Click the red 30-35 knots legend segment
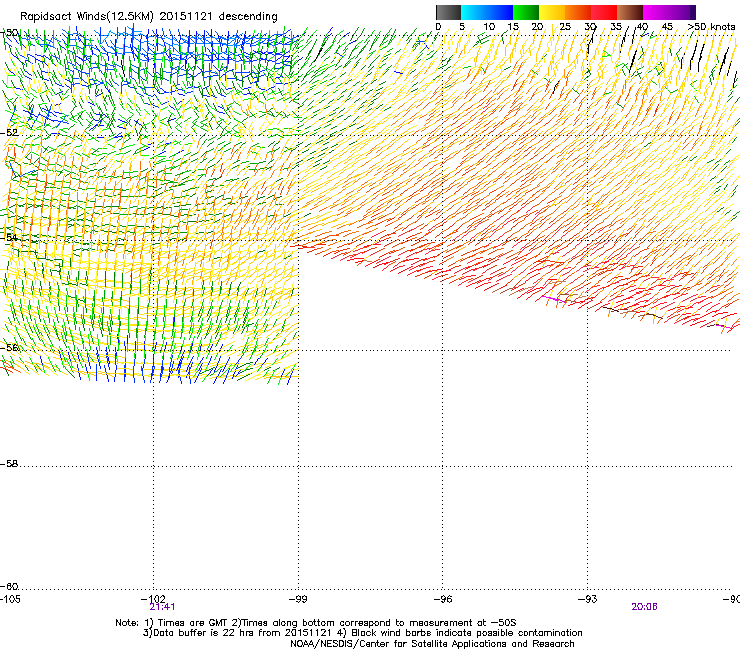 click(x=604, y=12)
